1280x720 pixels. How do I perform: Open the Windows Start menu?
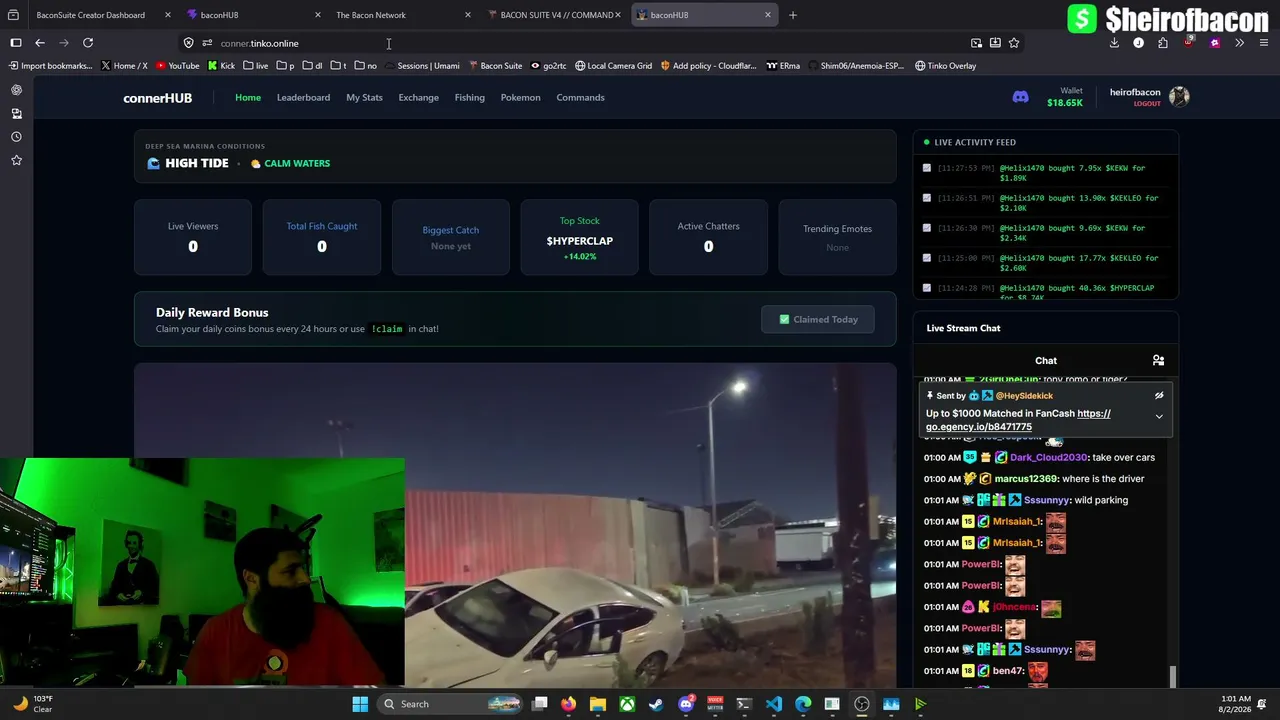360,704
